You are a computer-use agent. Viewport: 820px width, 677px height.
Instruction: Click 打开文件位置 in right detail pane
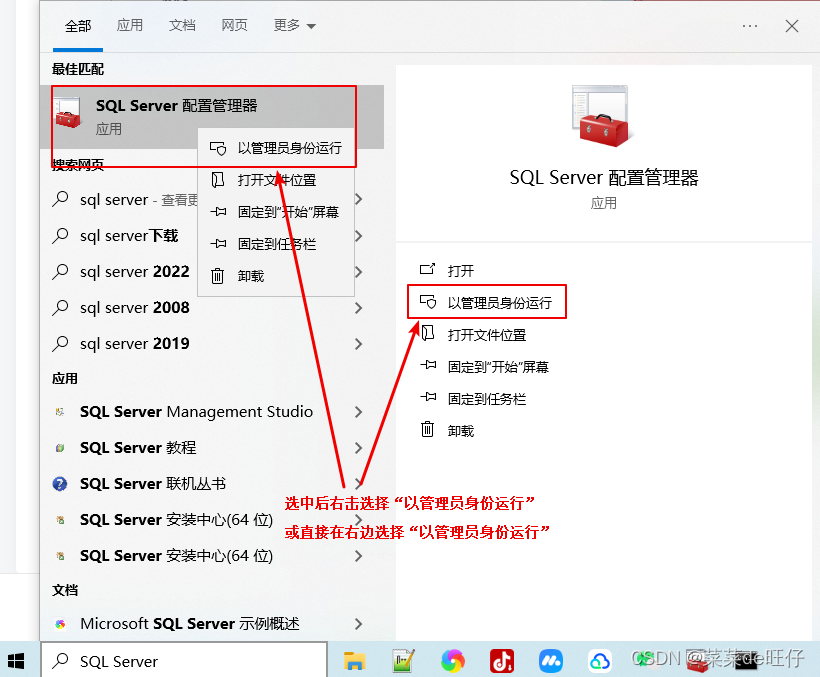pos(487,335)
